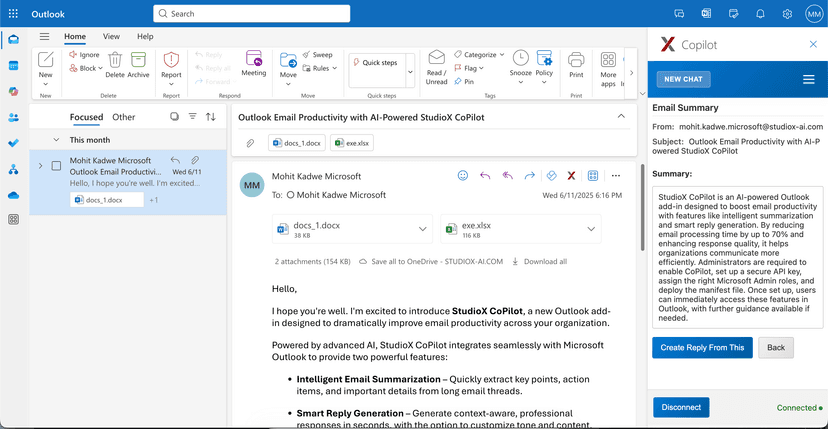Click the Download all attachments link
Viewport: 828px width, 429px height.
[x=540, y=262]
